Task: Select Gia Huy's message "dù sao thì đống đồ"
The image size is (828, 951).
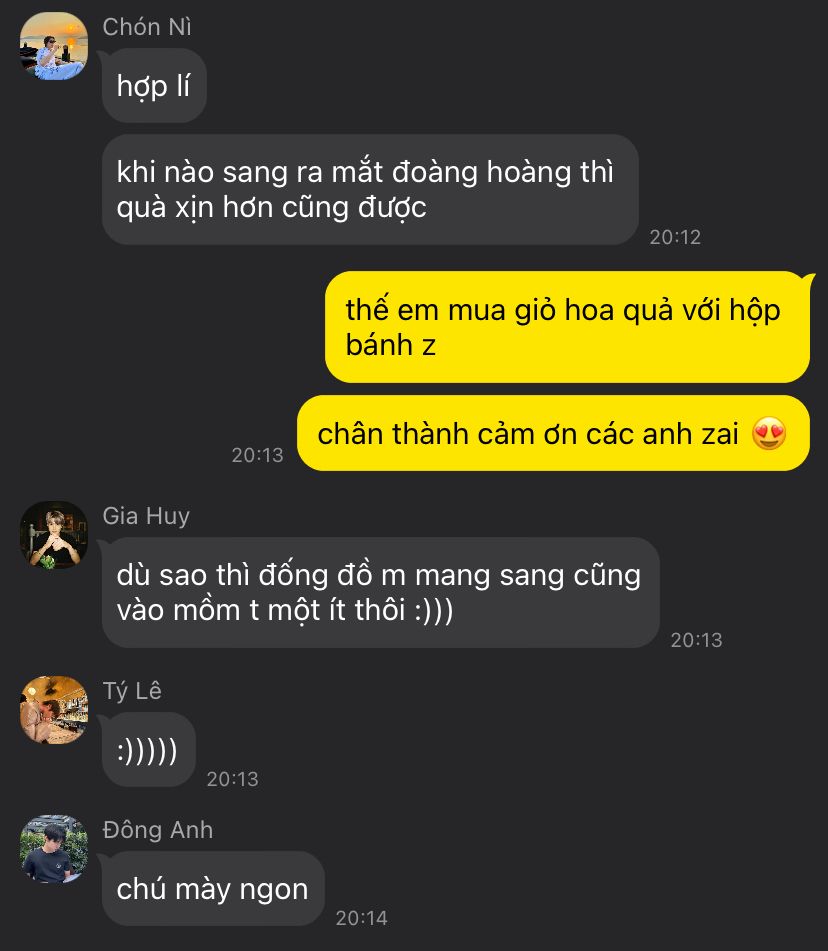Action: pos(380,593)
